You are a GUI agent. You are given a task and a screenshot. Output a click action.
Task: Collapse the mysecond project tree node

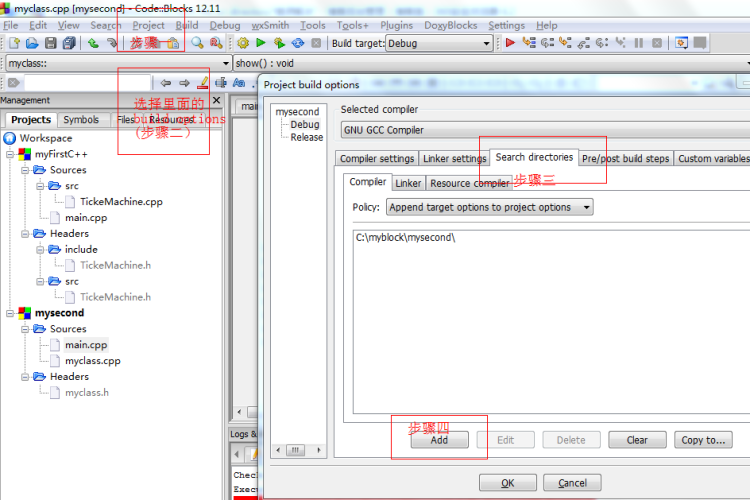10,313
